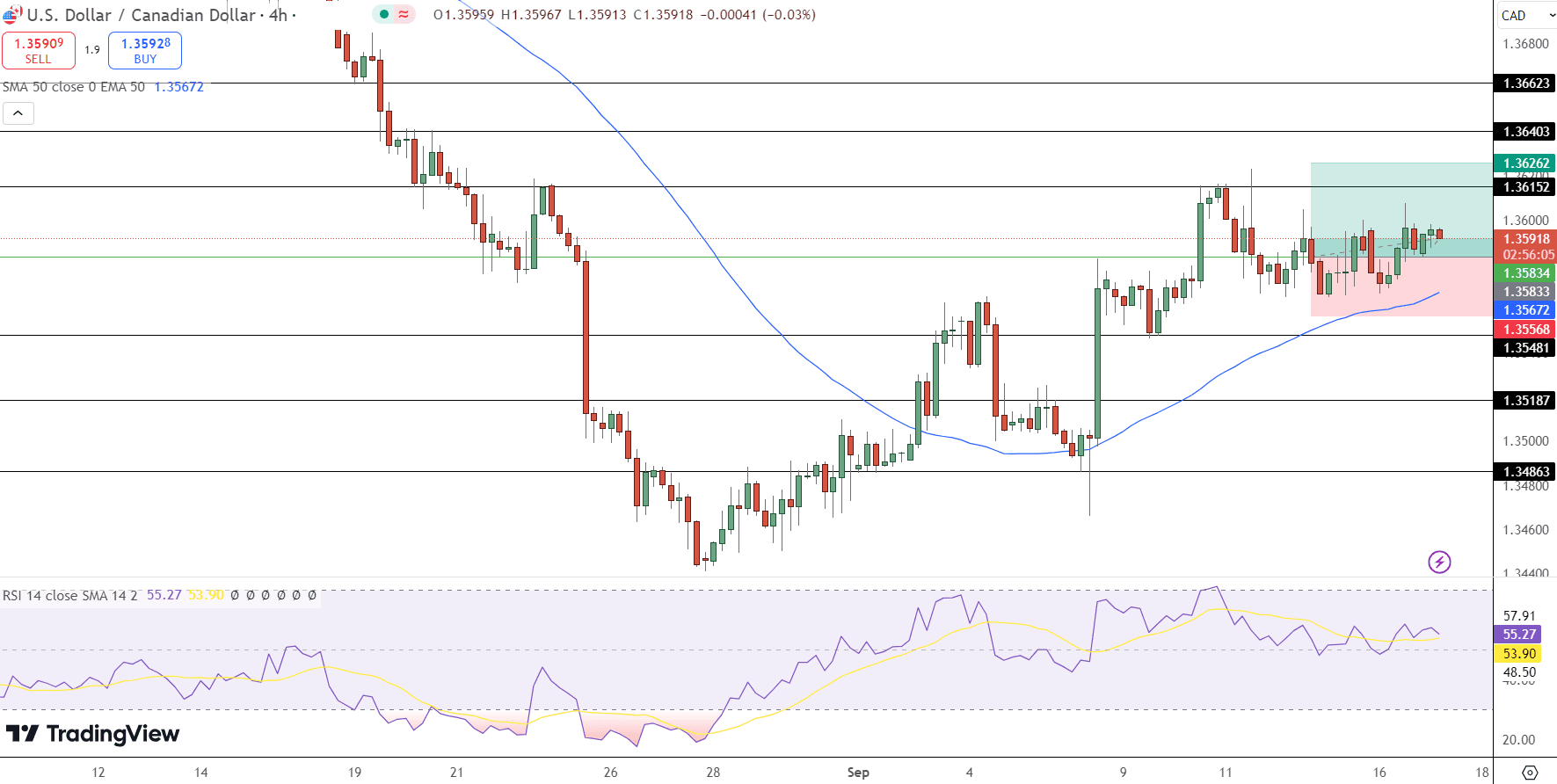Viewport: 1557px width, 784px height.
Task: Click the purple RSI 55.27 value label
Action: tap(1518, 635)
